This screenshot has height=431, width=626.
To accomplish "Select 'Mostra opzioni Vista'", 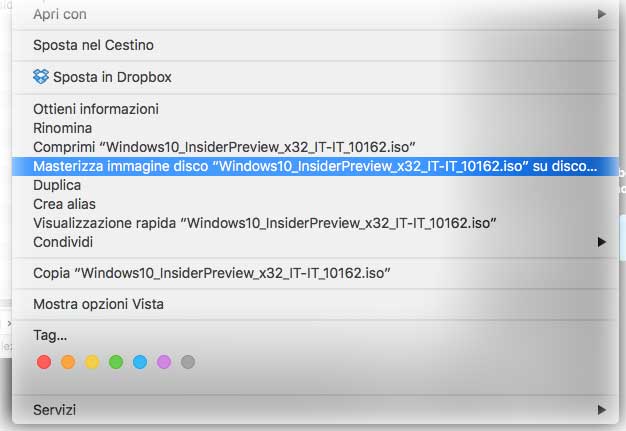I will tap(315, 304).
